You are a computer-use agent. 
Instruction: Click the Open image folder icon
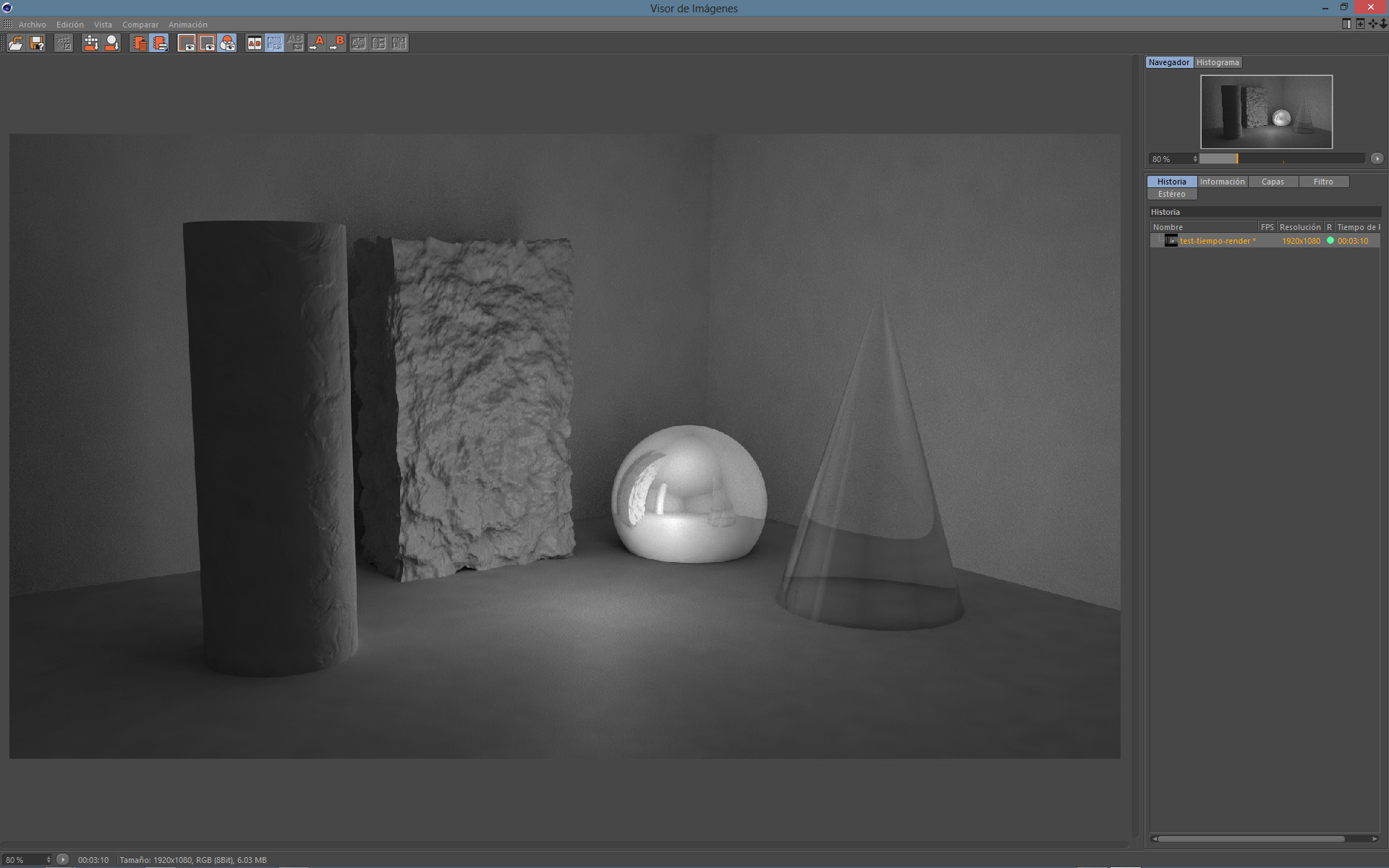click(x=16, y=43)
